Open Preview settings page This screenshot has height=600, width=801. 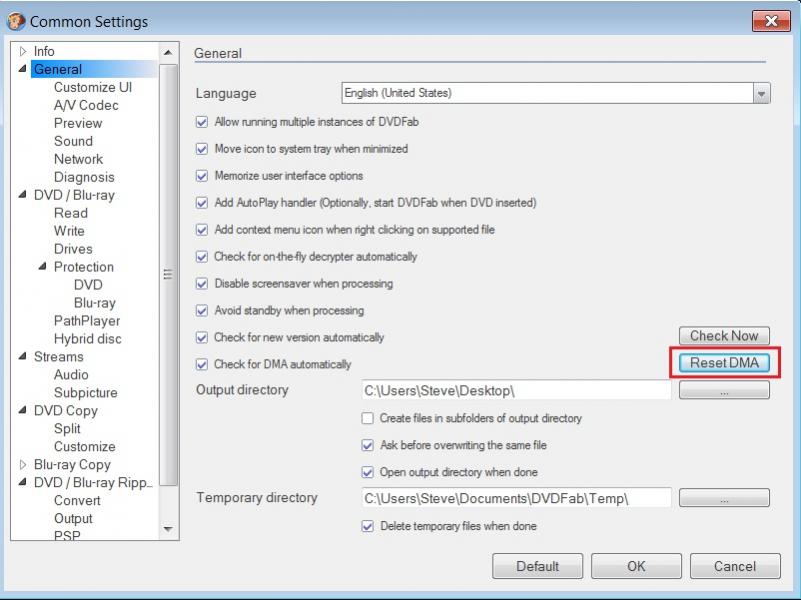point(78,123)
